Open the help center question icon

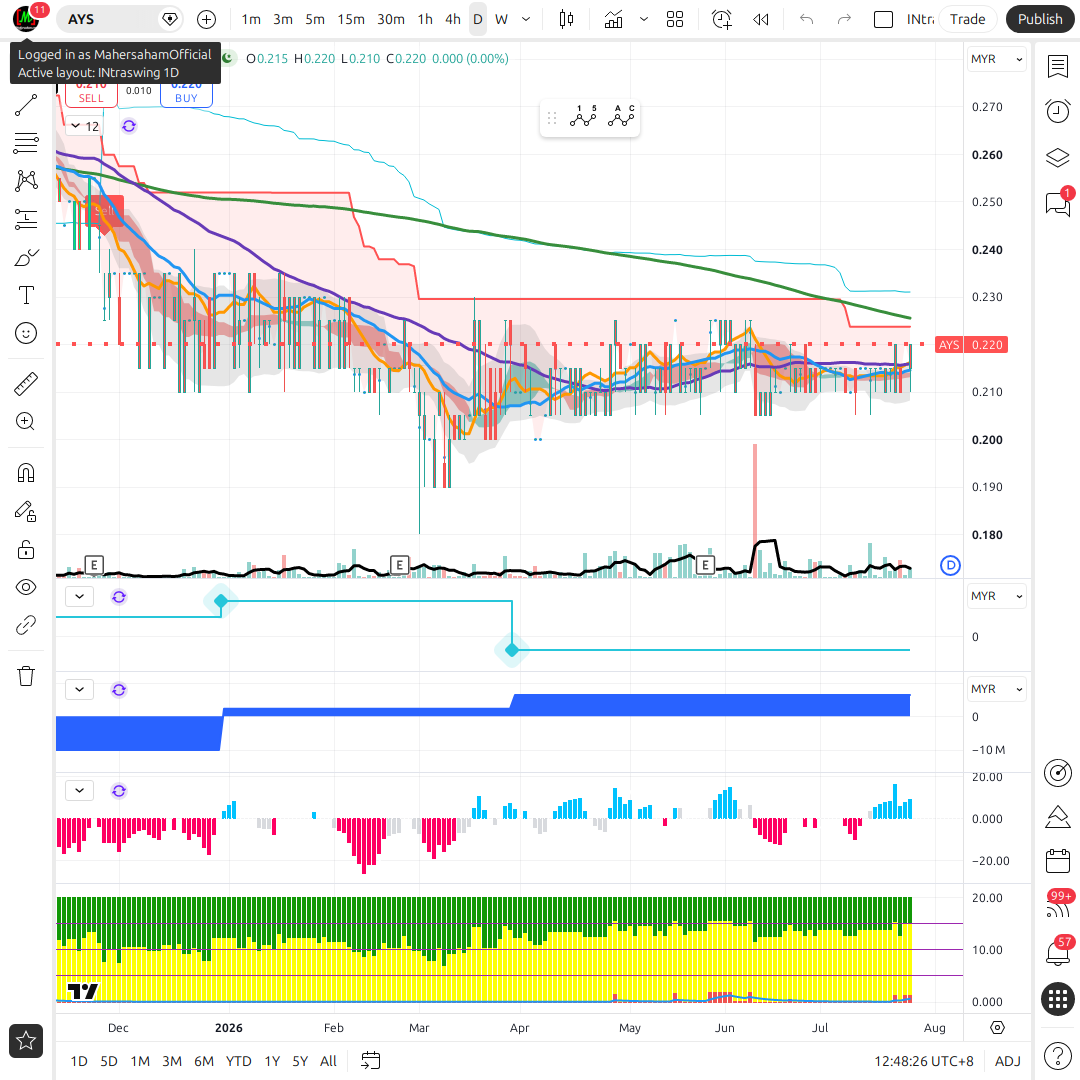tap(1058, 1055)
